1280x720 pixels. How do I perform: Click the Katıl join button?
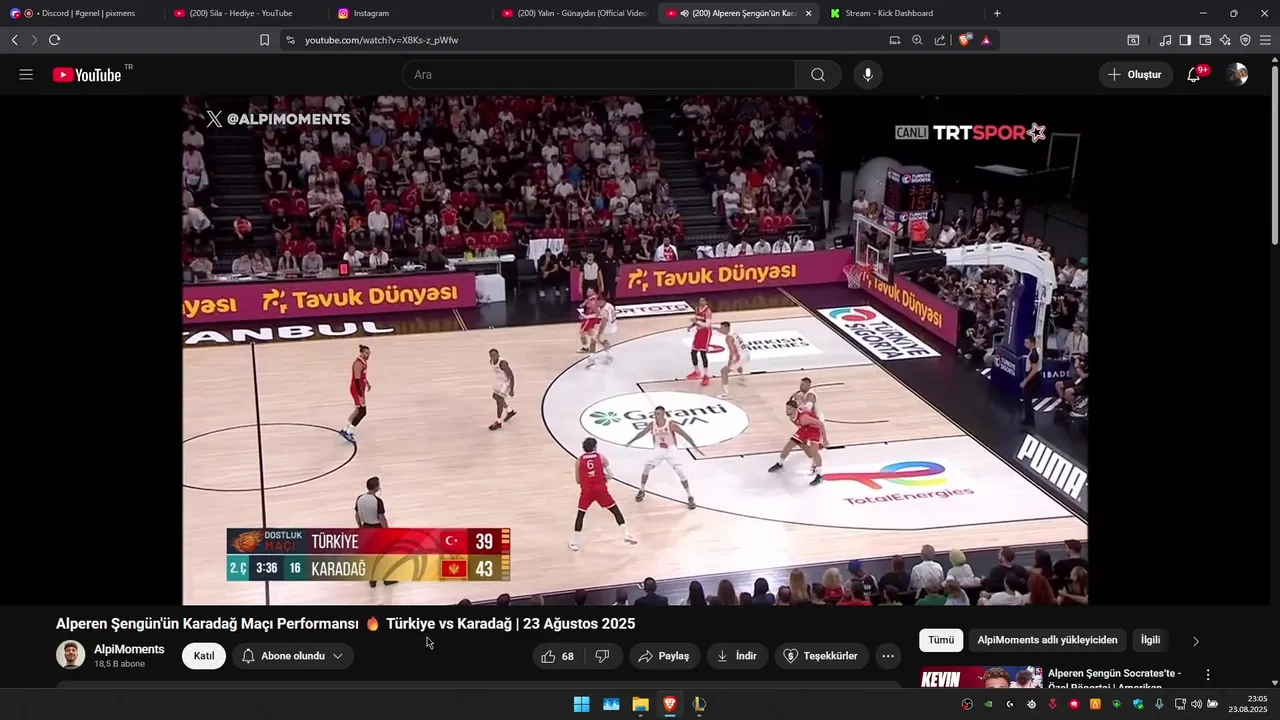click(204, 656)
